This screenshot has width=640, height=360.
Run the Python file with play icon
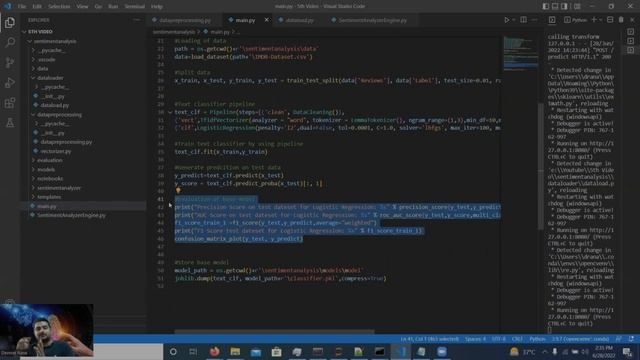pos(507,20)
